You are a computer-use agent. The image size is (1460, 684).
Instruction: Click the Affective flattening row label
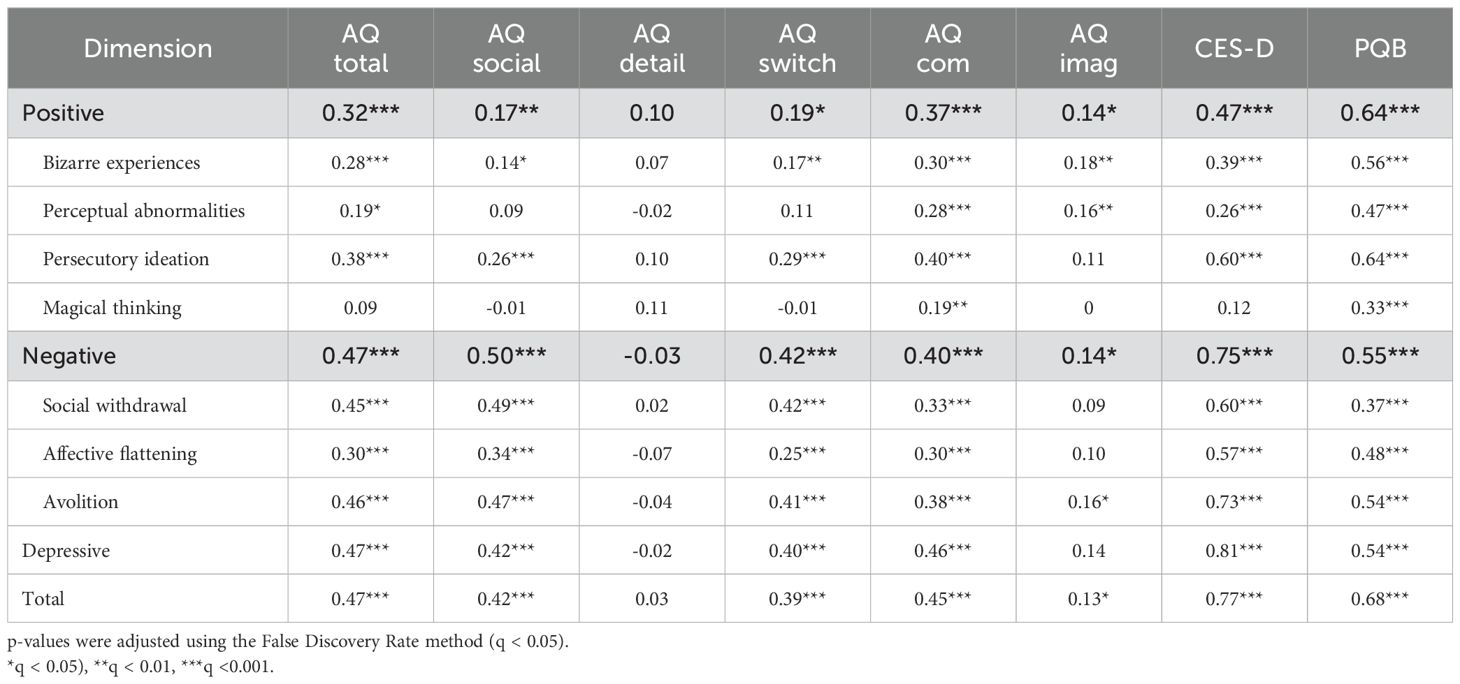(120, 453)
